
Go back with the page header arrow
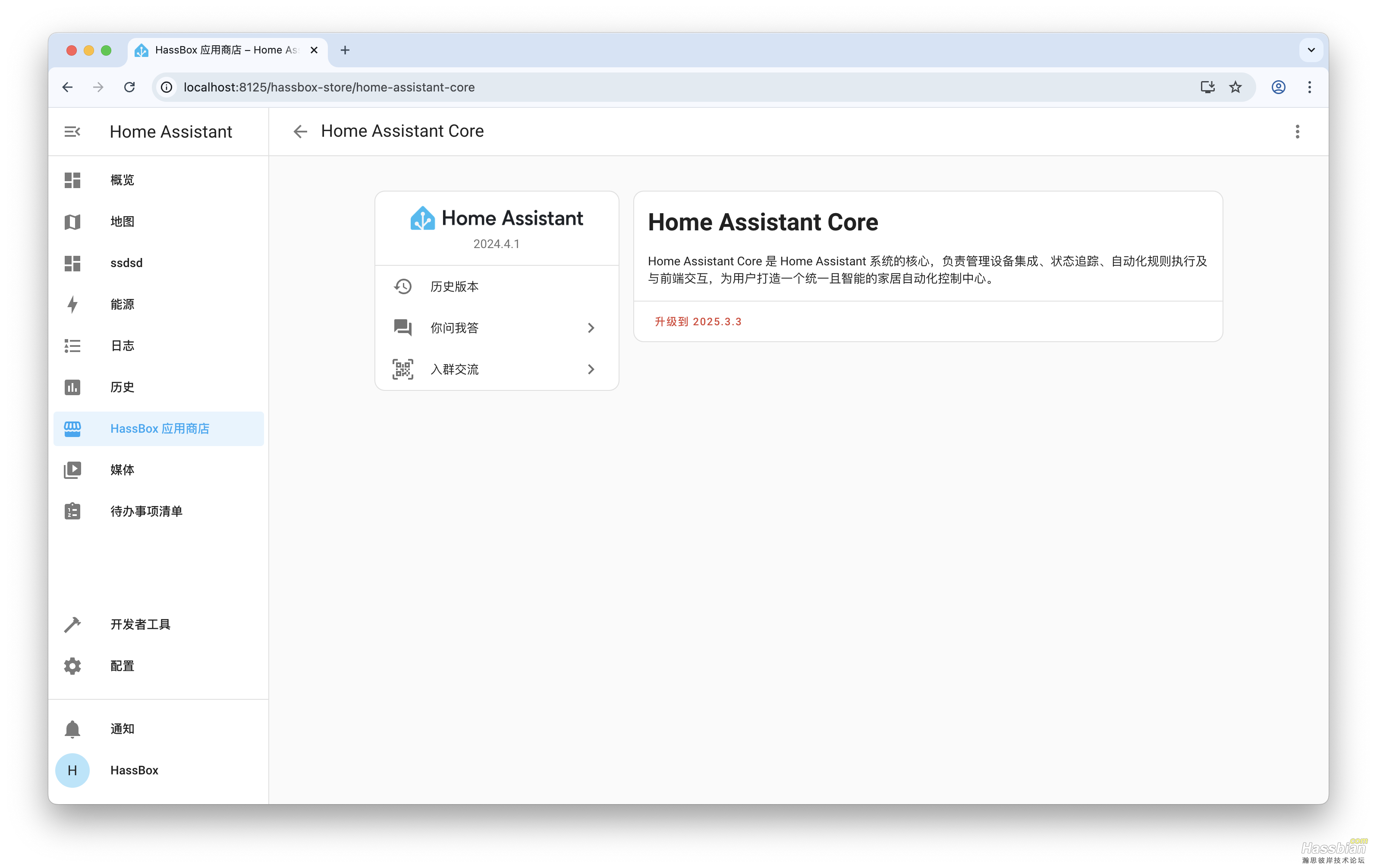click(300, 132)
